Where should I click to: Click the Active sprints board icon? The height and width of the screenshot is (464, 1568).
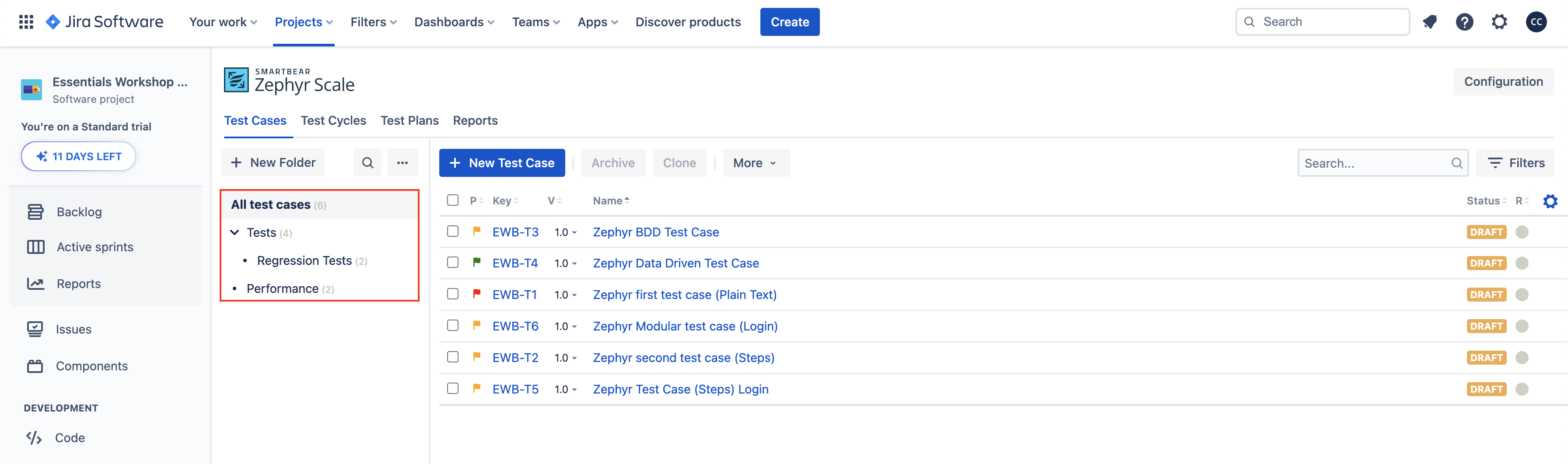35,247
